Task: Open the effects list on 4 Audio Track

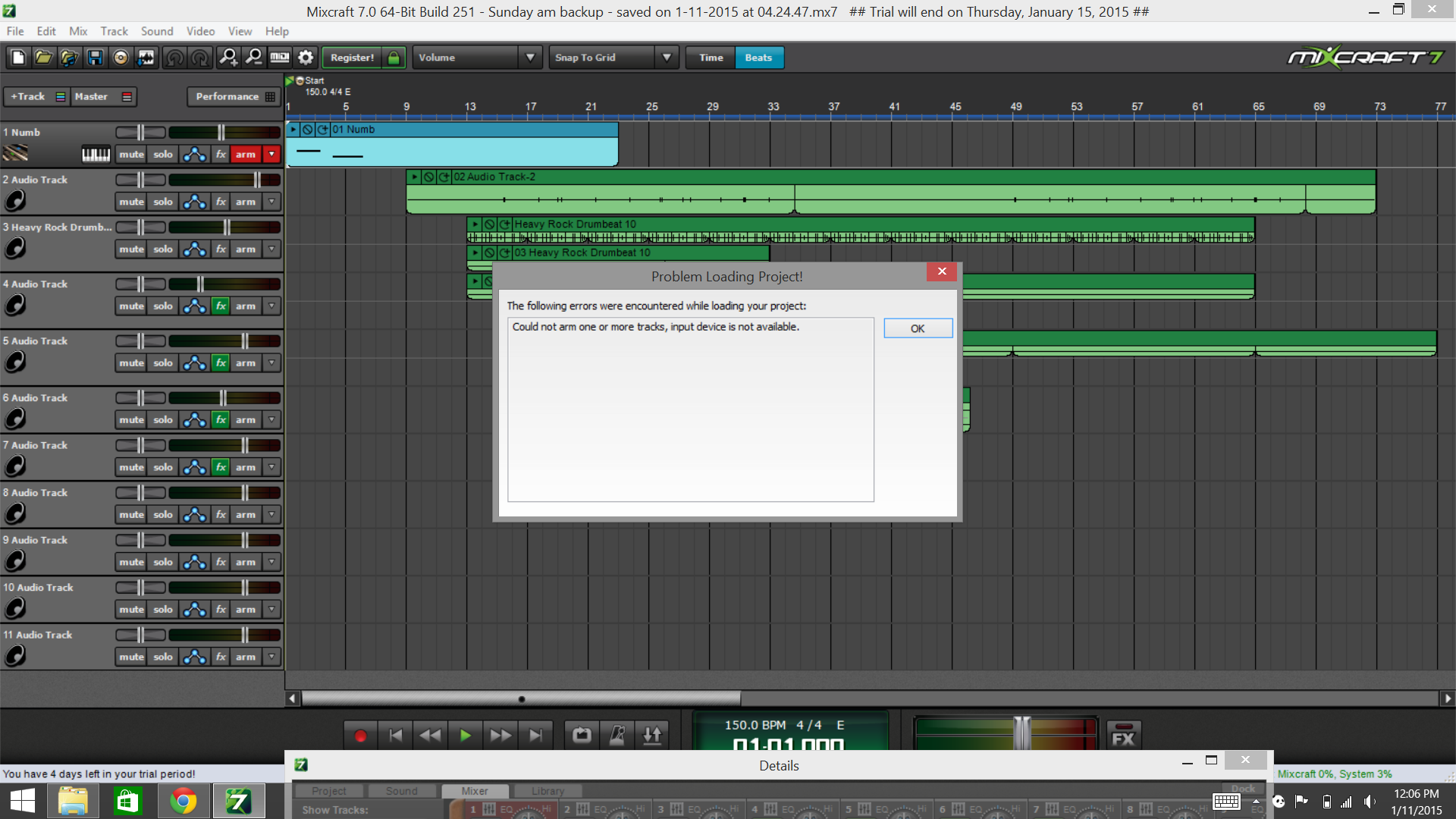Action: 221,306
